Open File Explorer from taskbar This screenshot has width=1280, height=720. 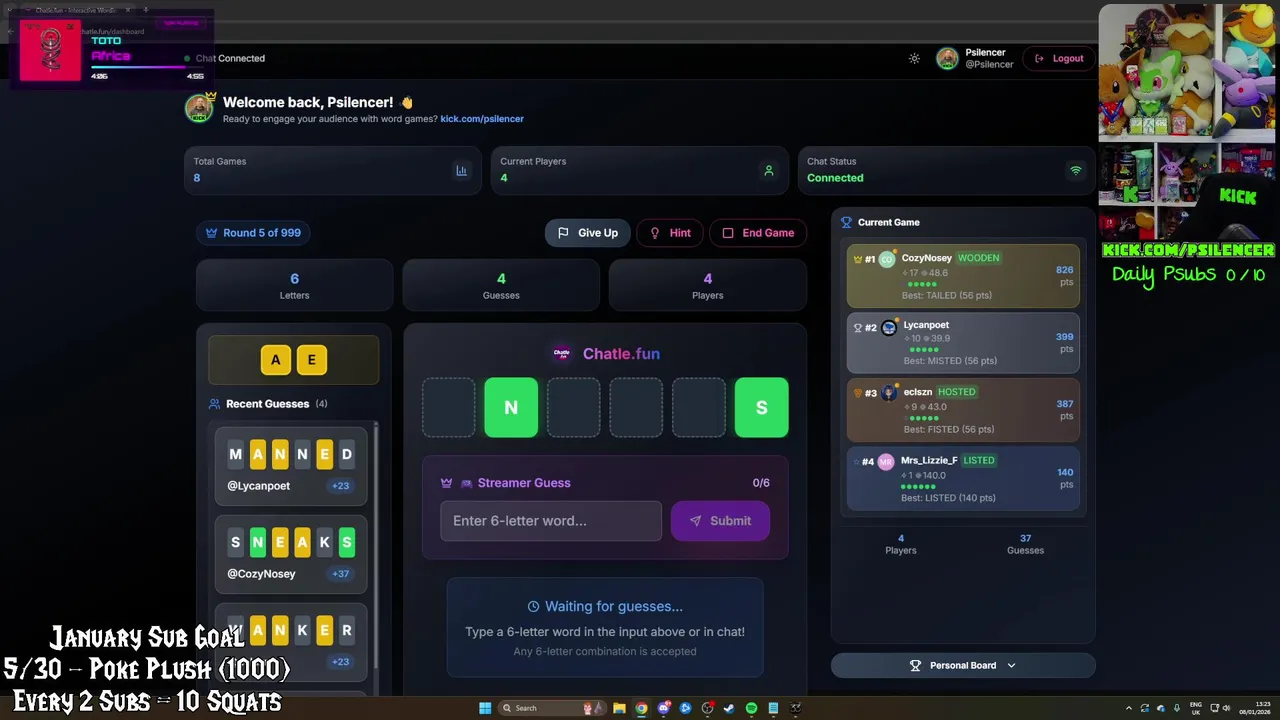(619, 708)
